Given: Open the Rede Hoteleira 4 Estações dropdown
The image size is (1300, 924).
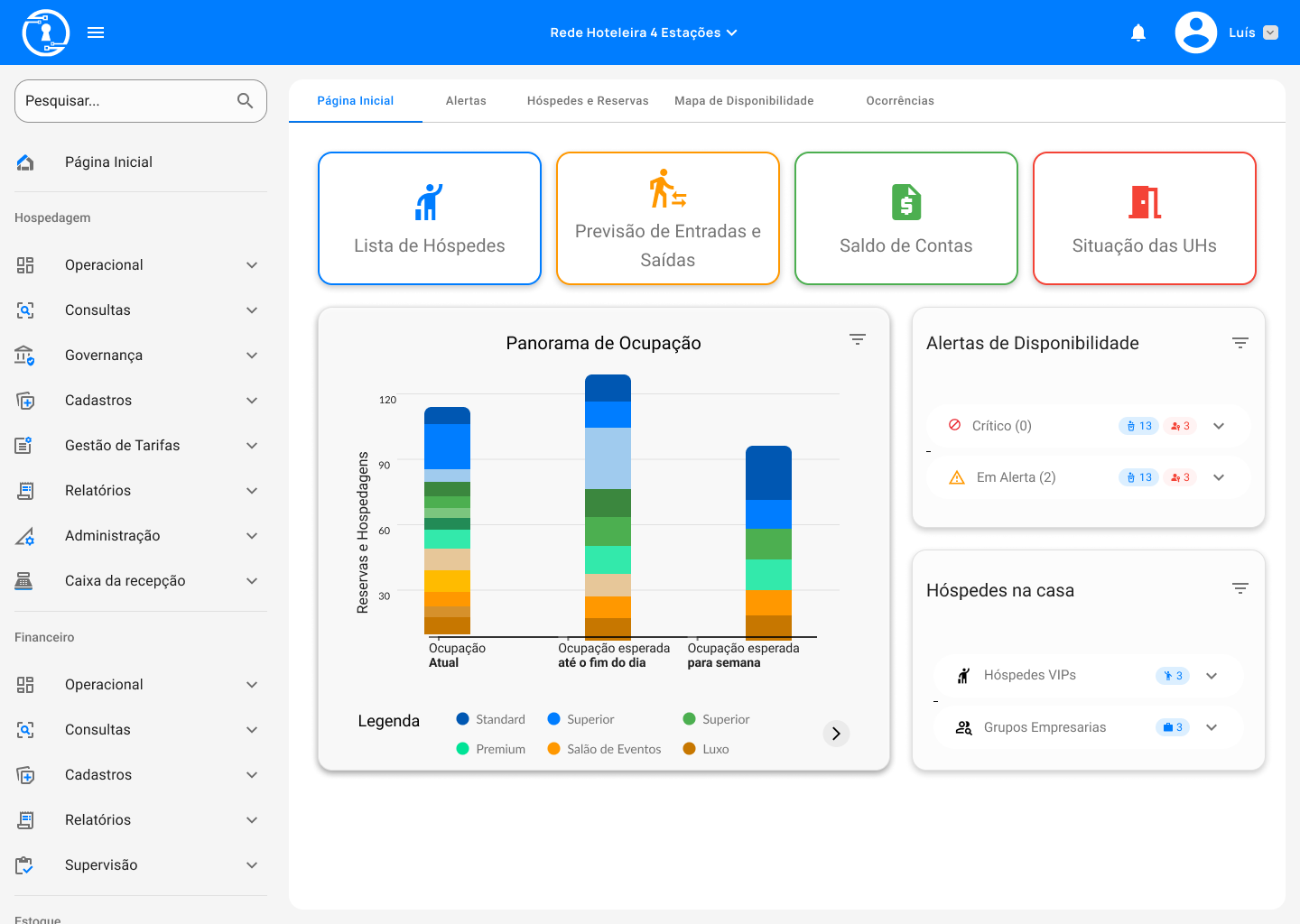Looking at the screenshot, I should point(643,32).
